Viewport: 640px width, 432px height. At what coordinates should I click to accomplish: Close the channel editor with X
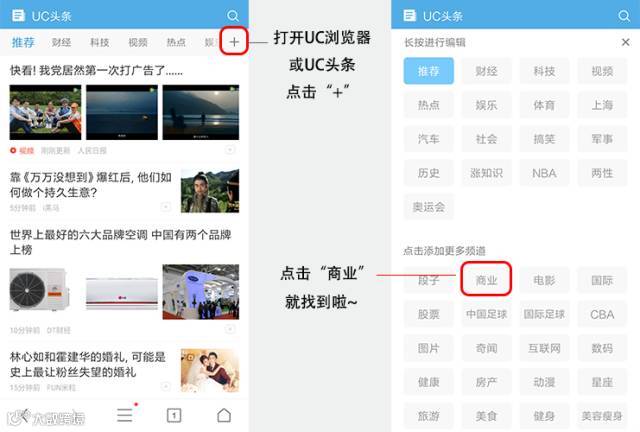[x=625, y=42]
